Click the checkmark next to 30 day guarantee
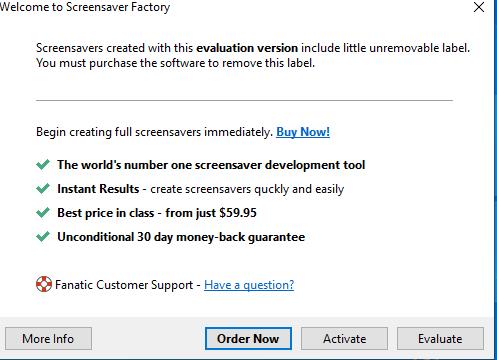The image size is (497, 360). [x=43, y=236]
